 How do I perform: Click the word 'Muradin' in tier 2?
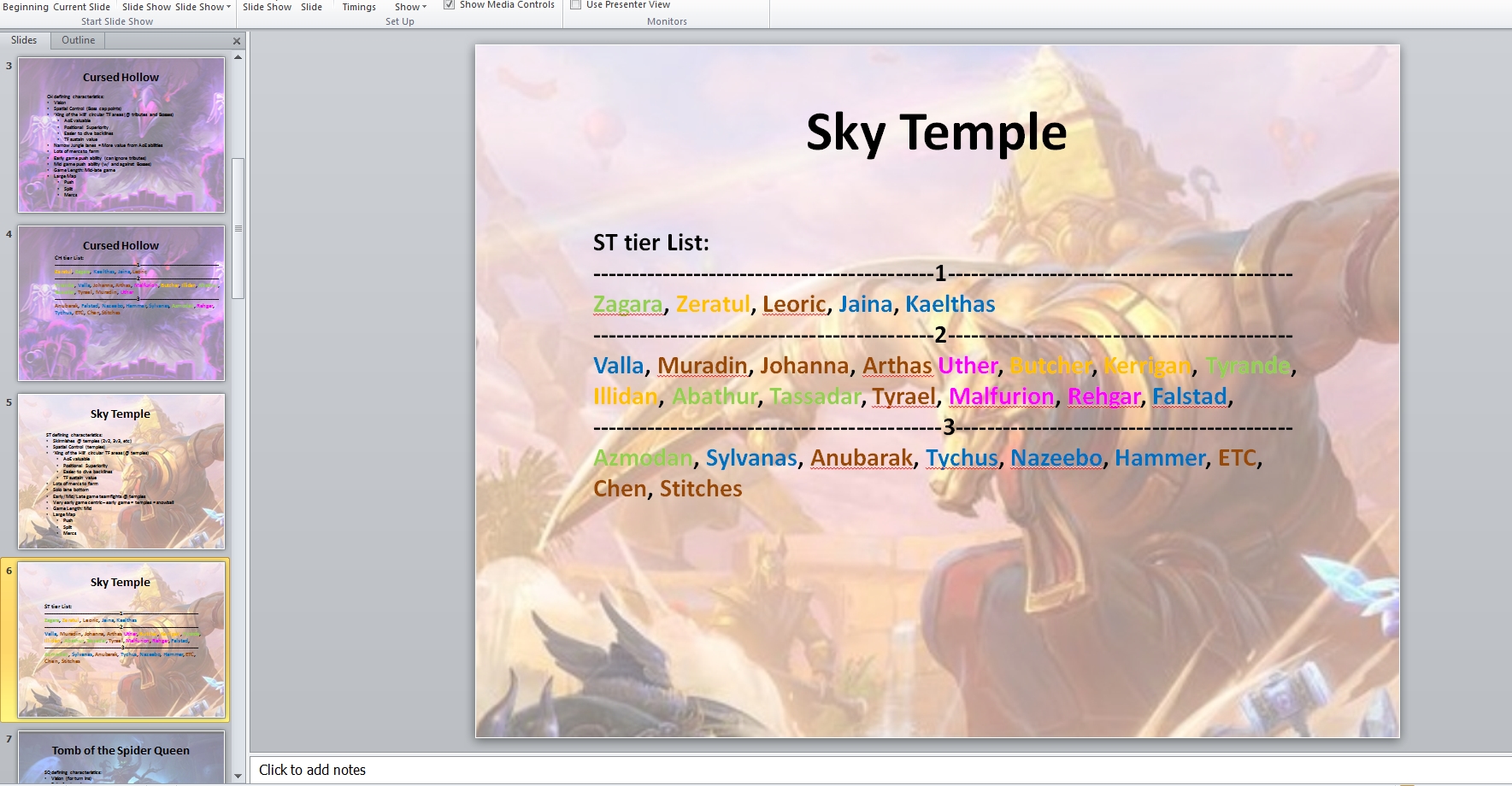[x=703, y=366]
